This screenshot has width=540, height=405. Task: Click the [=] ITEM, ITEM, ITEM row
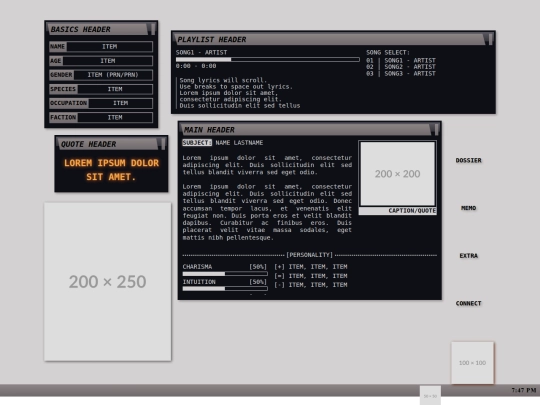click(x=311, y=276)
